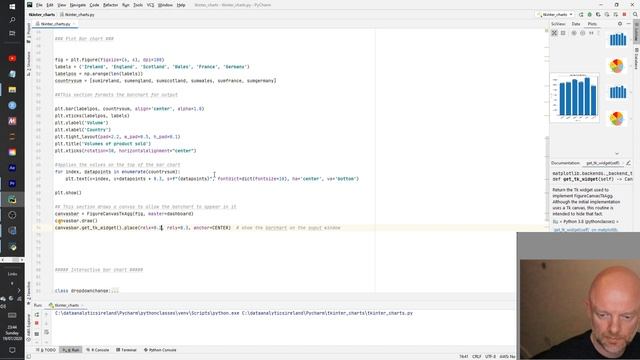
Task: Open the Run tool window tab
Action: pos(71,350)
